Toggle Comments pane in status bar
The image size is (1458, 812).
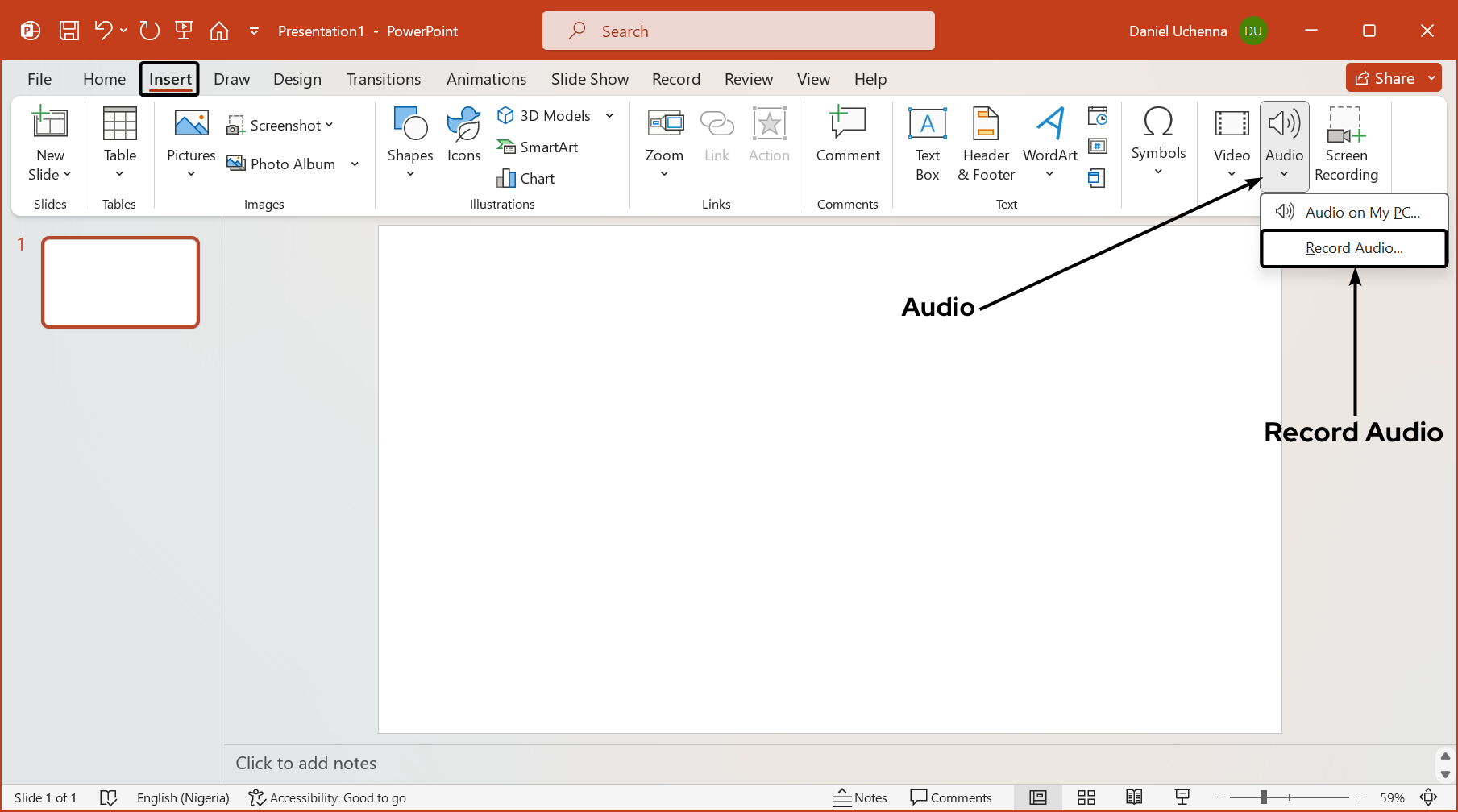(951, 797)
